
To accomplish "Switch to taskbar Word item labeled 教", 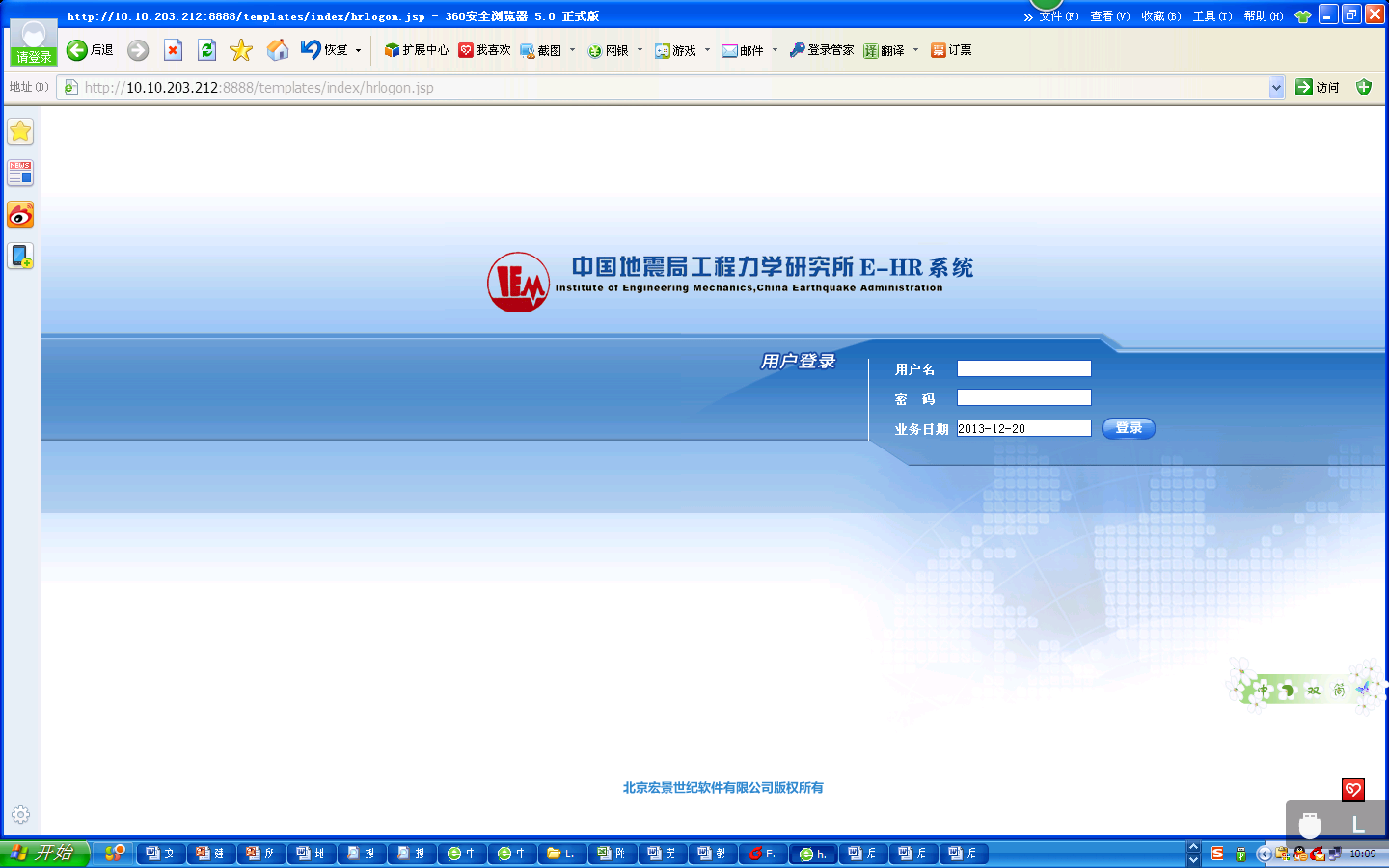I will click(713, 854).
